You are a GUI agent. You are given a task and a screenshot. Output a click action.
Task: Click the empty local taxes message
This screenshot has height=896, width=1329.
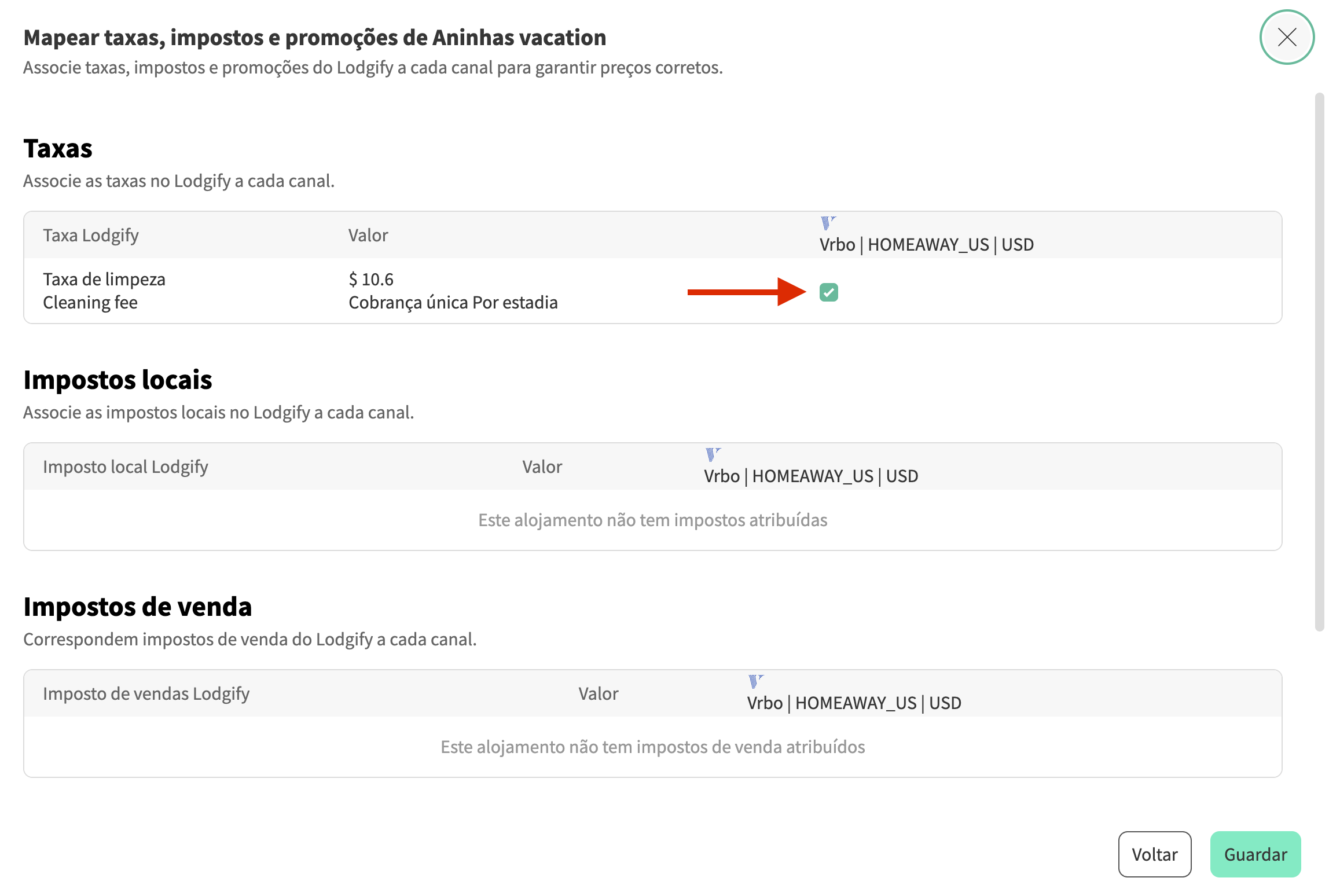652,520
